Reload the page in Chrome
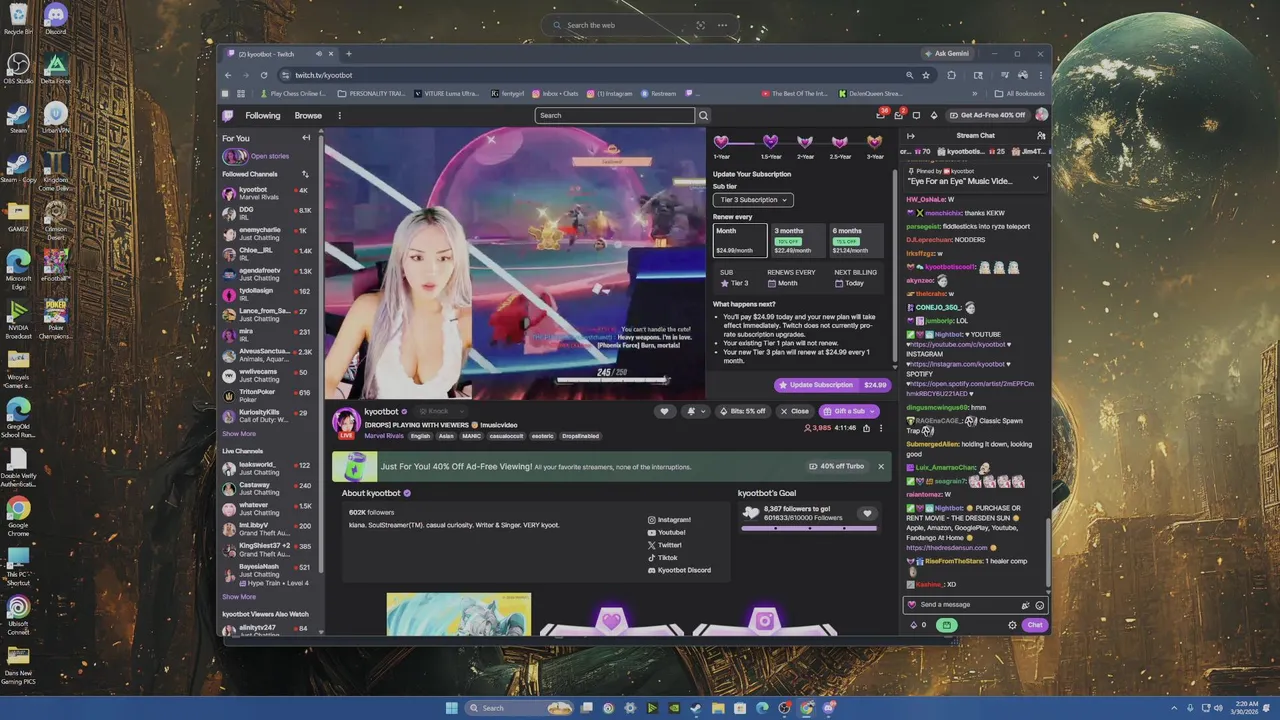Viewport: 1280px width, 720px height. click(264, 75)
